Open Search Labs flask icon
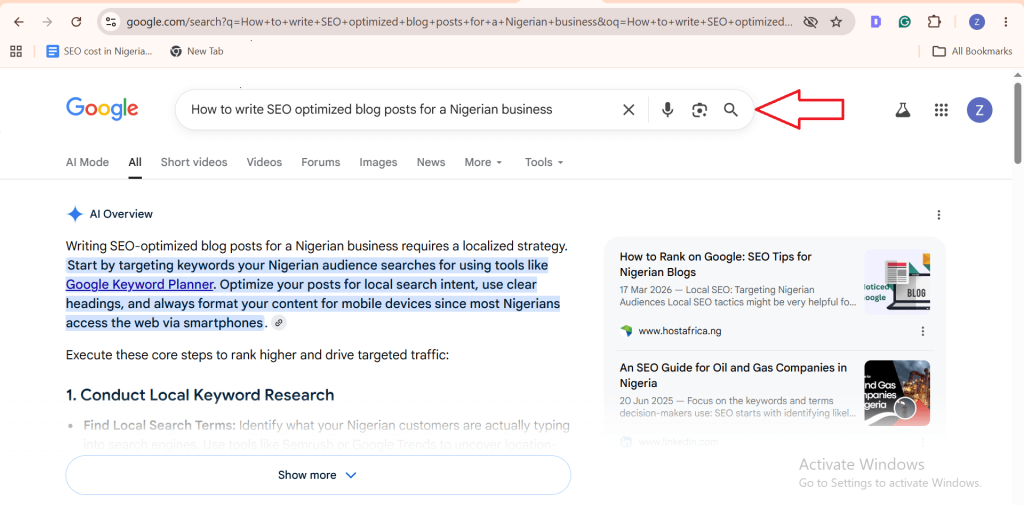The image size is (1024, 505). pyautogui.click(x=903, y=110)
